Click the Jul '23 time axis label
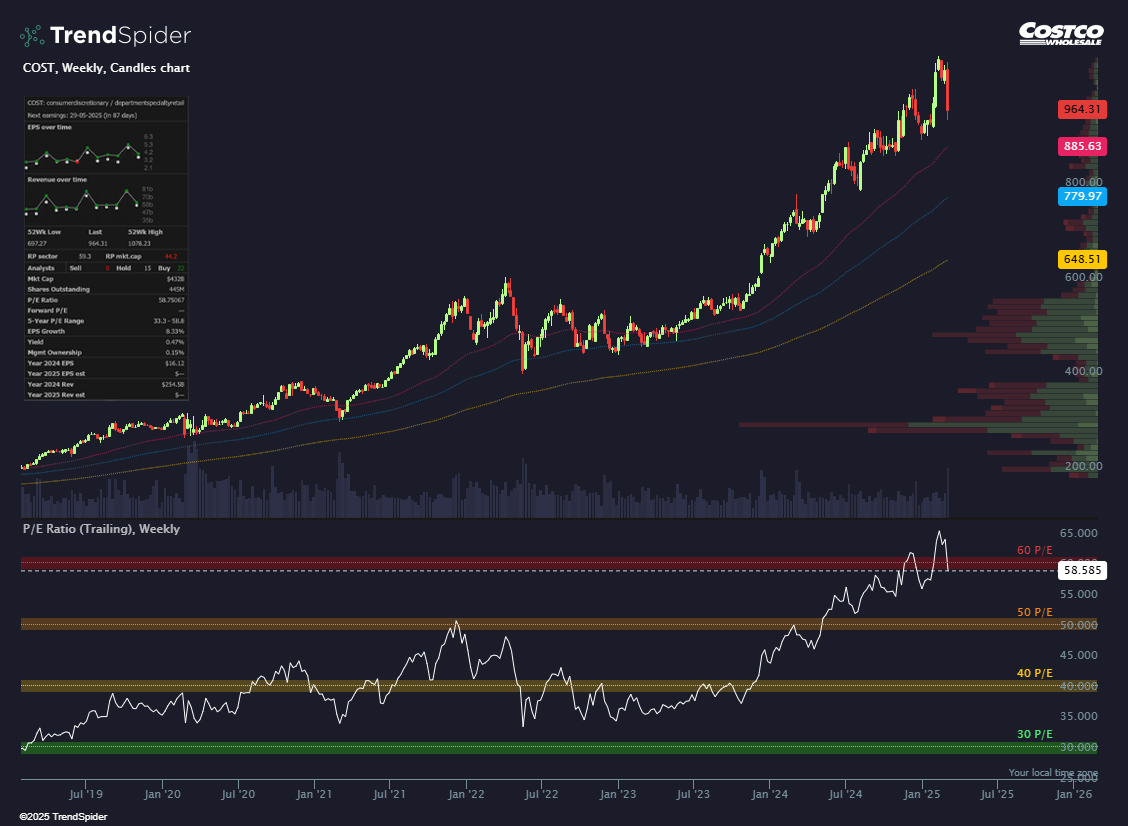1128x826 pixels. tap(693, 794)
